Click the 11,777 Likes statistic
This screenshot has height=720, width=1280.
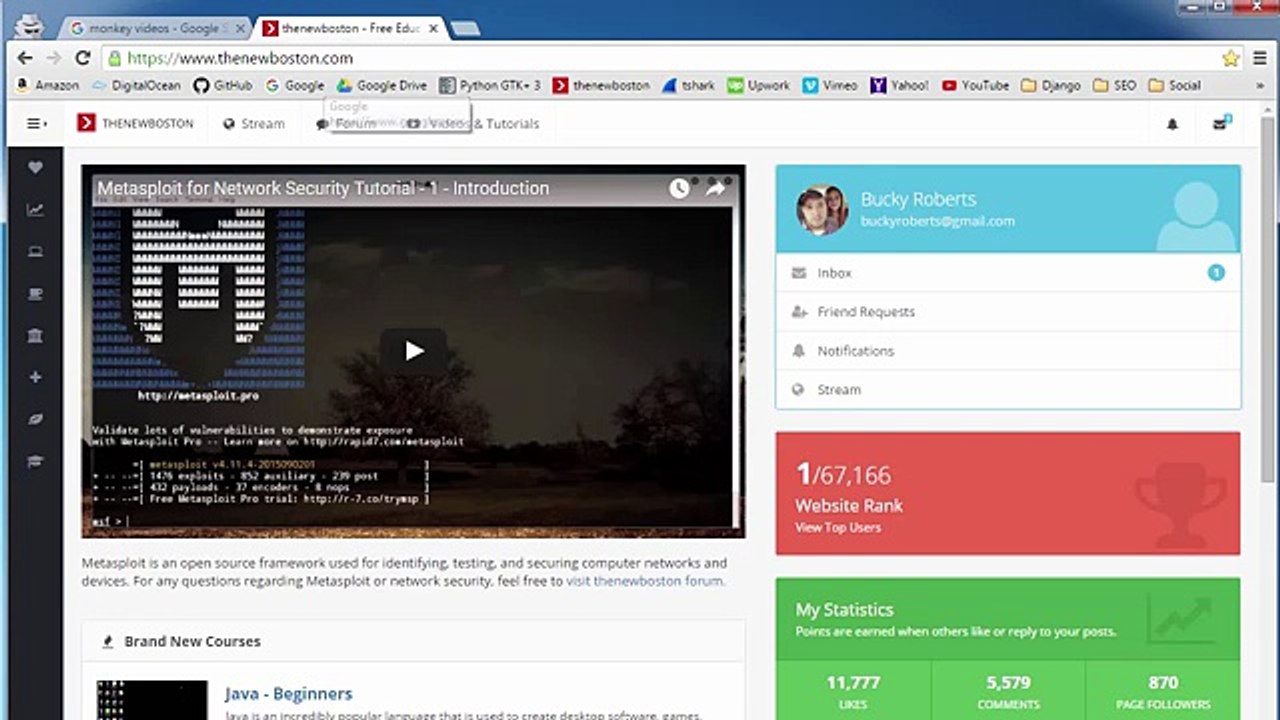(853, 691)
